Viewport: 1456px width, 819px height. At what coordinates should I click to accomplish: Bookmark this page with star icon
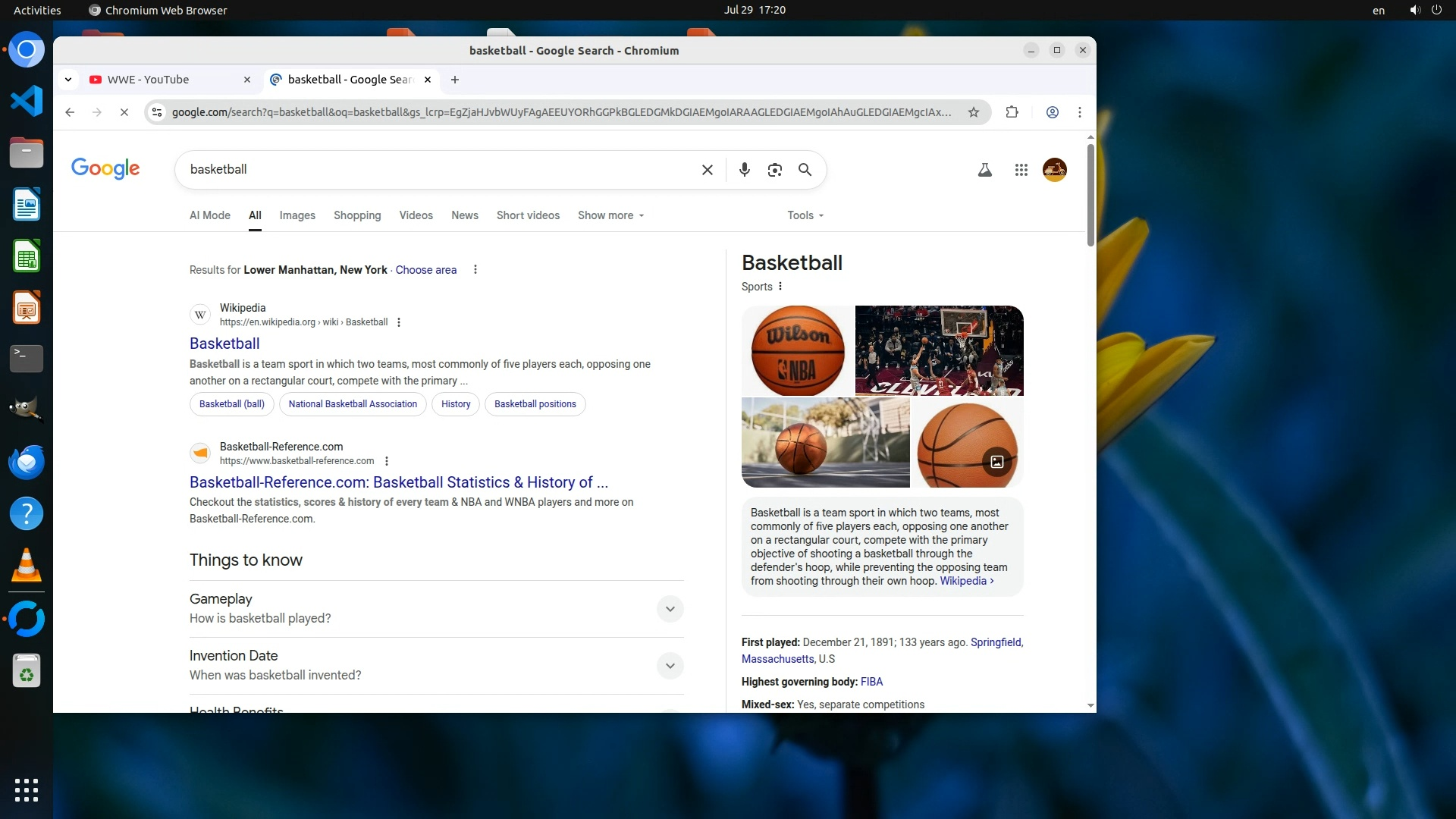click(x=973, y=112)
